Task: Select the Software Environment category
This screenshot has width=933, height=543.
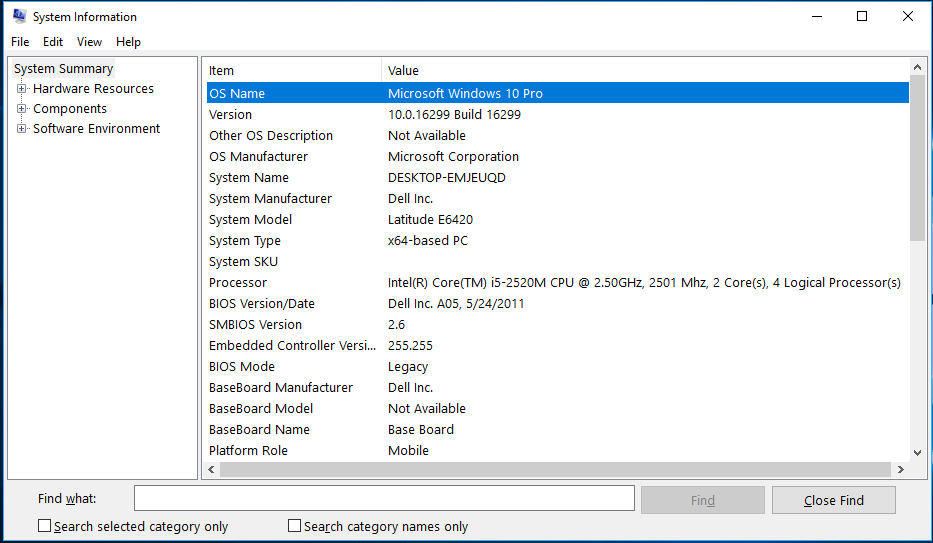Action: pyautogui.click(x=96, y=128)
